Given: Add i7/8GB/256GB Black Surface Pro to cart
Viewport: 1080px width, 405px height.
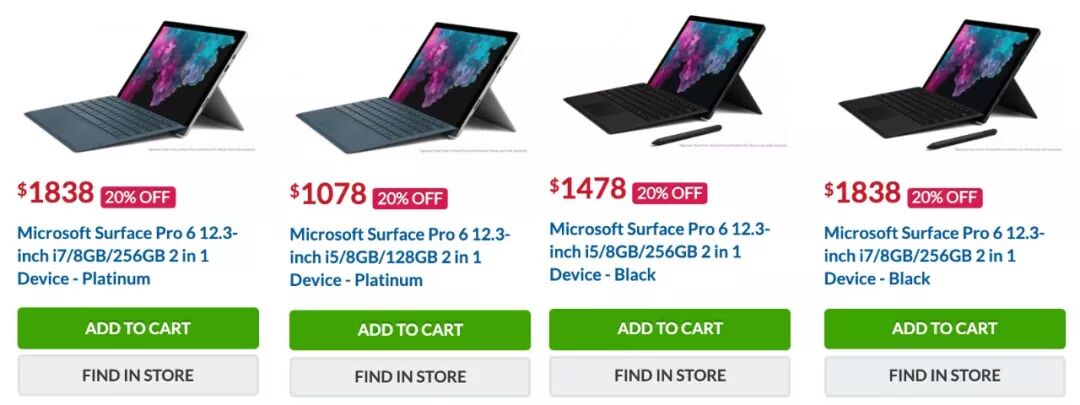Looking at the screenshot, I should [944, 329].
